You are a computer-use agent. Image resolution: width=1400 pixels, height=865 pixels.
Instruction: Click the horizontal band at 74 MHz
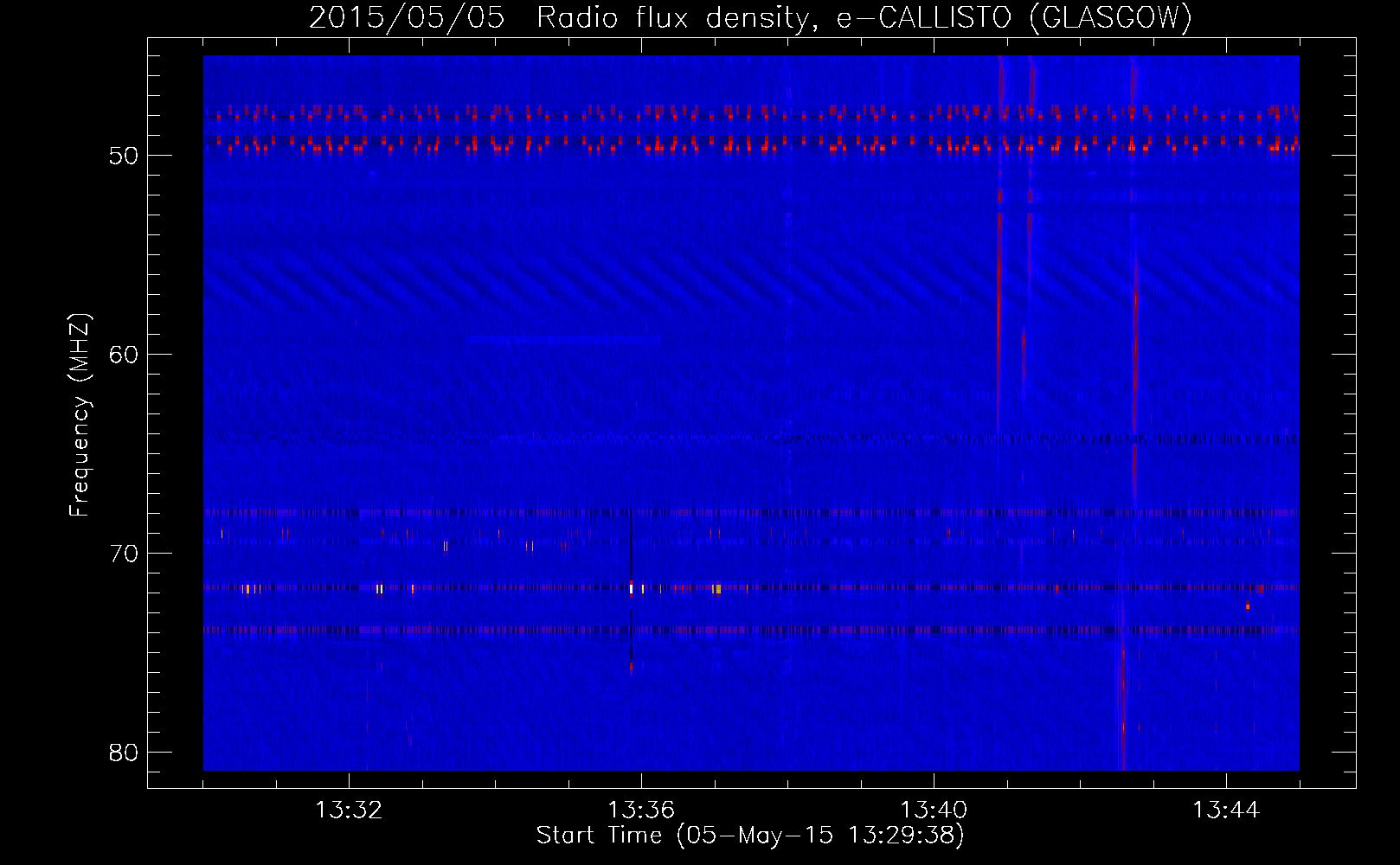(751, 630)
